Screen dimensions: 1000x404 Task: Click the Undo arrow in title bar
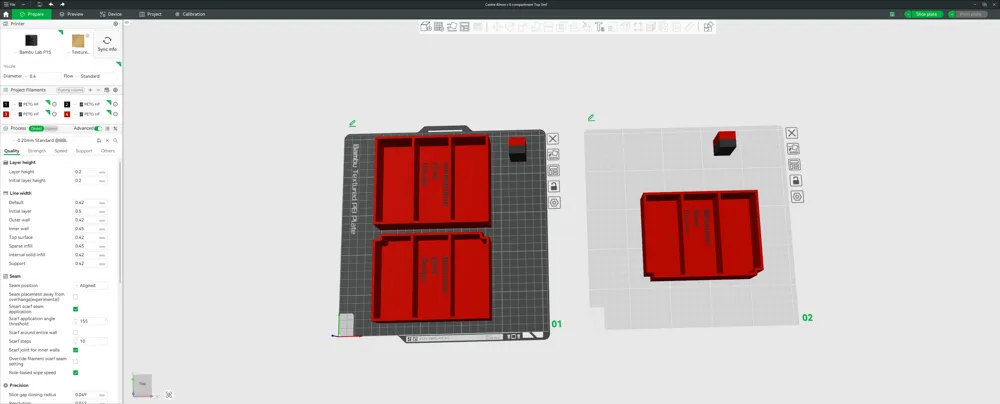click(x=51, y=4)
